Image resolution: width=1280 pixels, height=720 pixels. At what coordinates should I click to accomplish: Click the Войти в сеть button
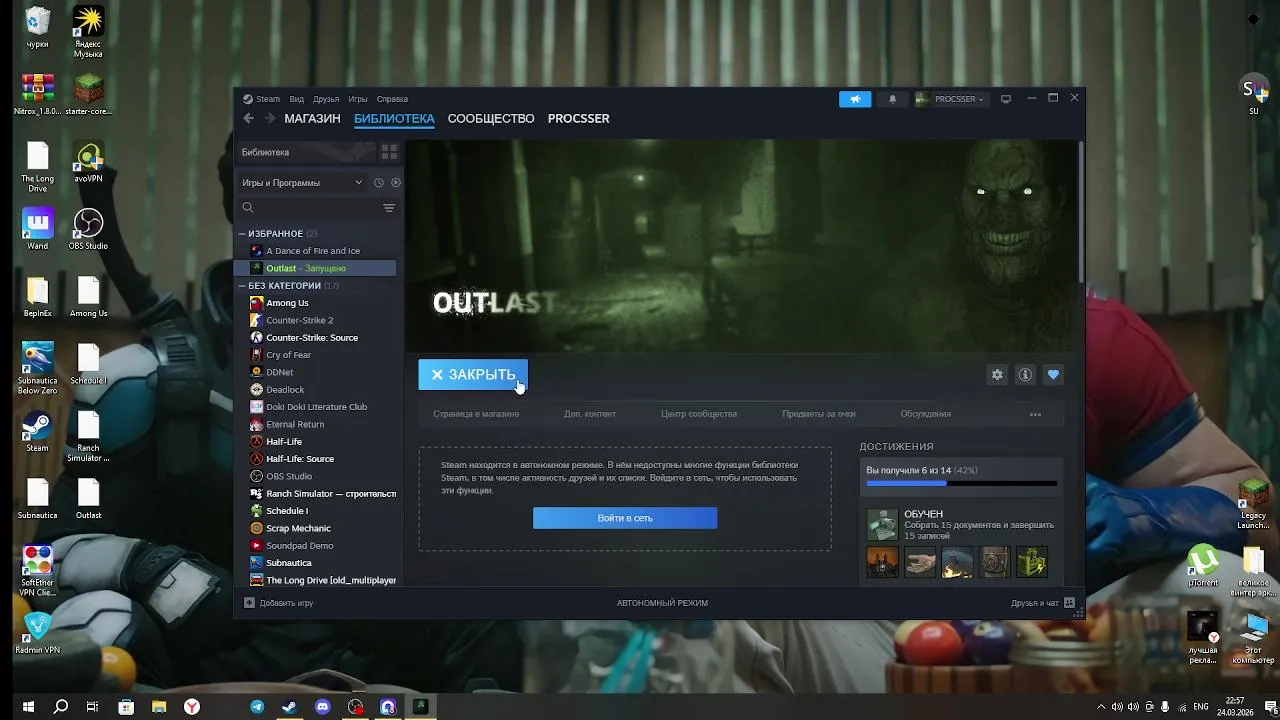[625, 518]
